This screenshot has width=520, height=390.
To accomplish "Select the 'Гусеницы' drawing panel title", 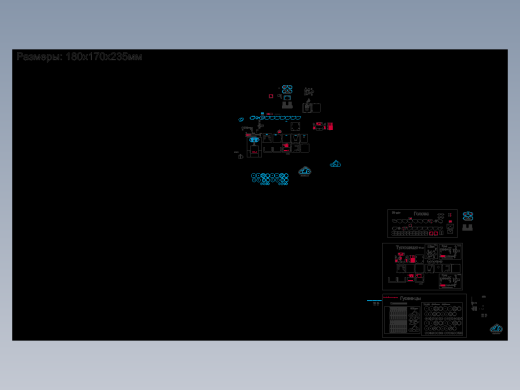I will coord(410,298).
